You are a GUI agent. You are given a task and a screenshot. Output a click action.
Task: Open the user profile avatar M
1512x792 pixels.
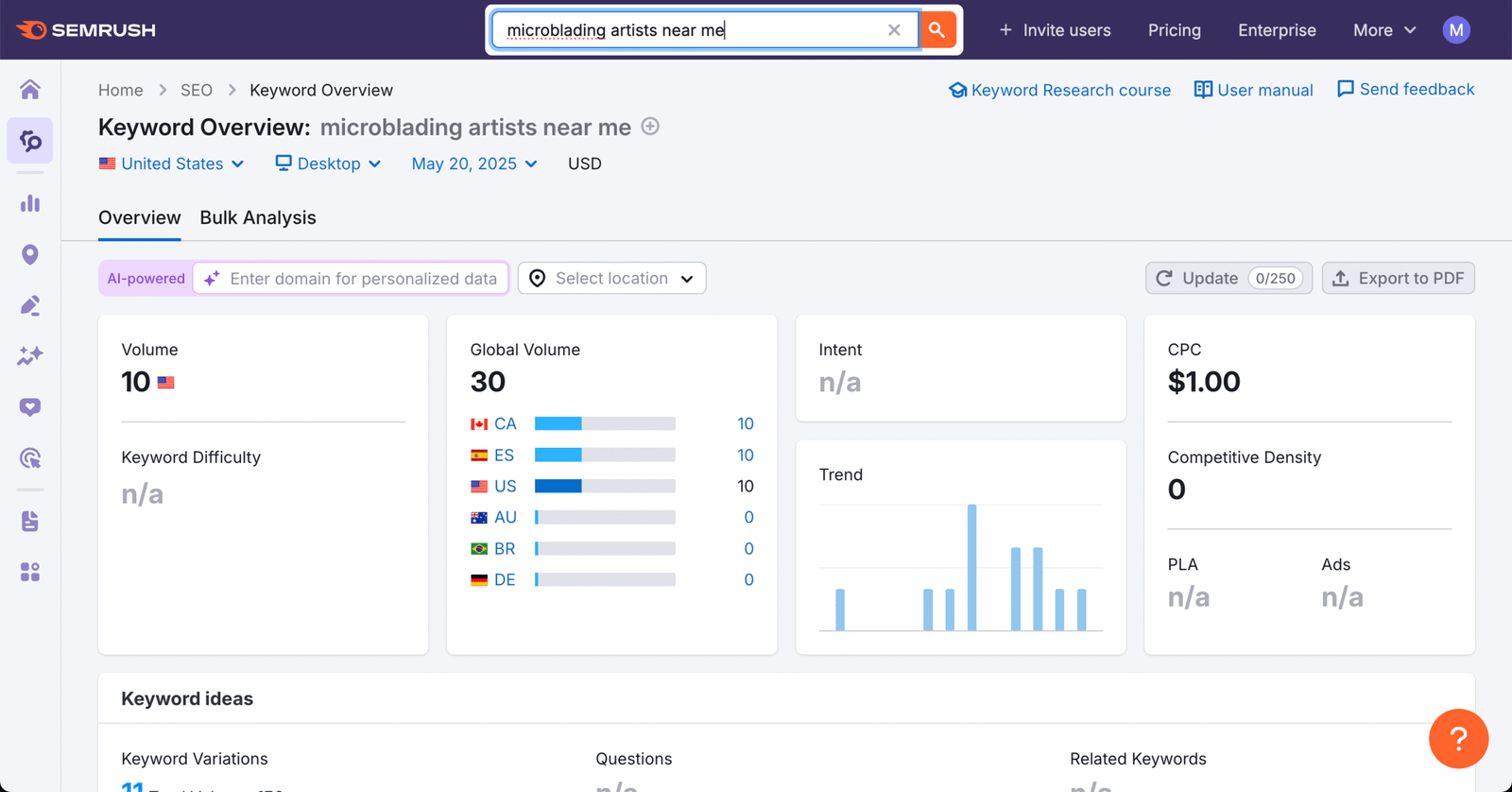click(1456, 30)
